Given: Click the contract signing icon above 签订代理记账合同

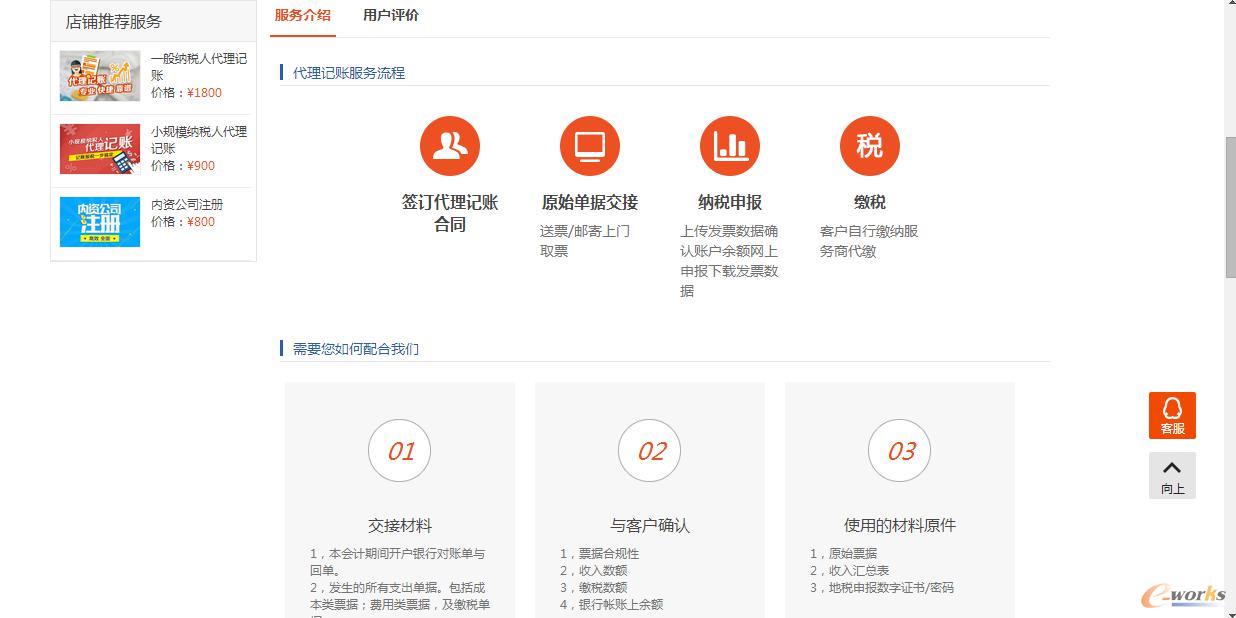Looking at the screenshot, I should (x=450, y=145).
